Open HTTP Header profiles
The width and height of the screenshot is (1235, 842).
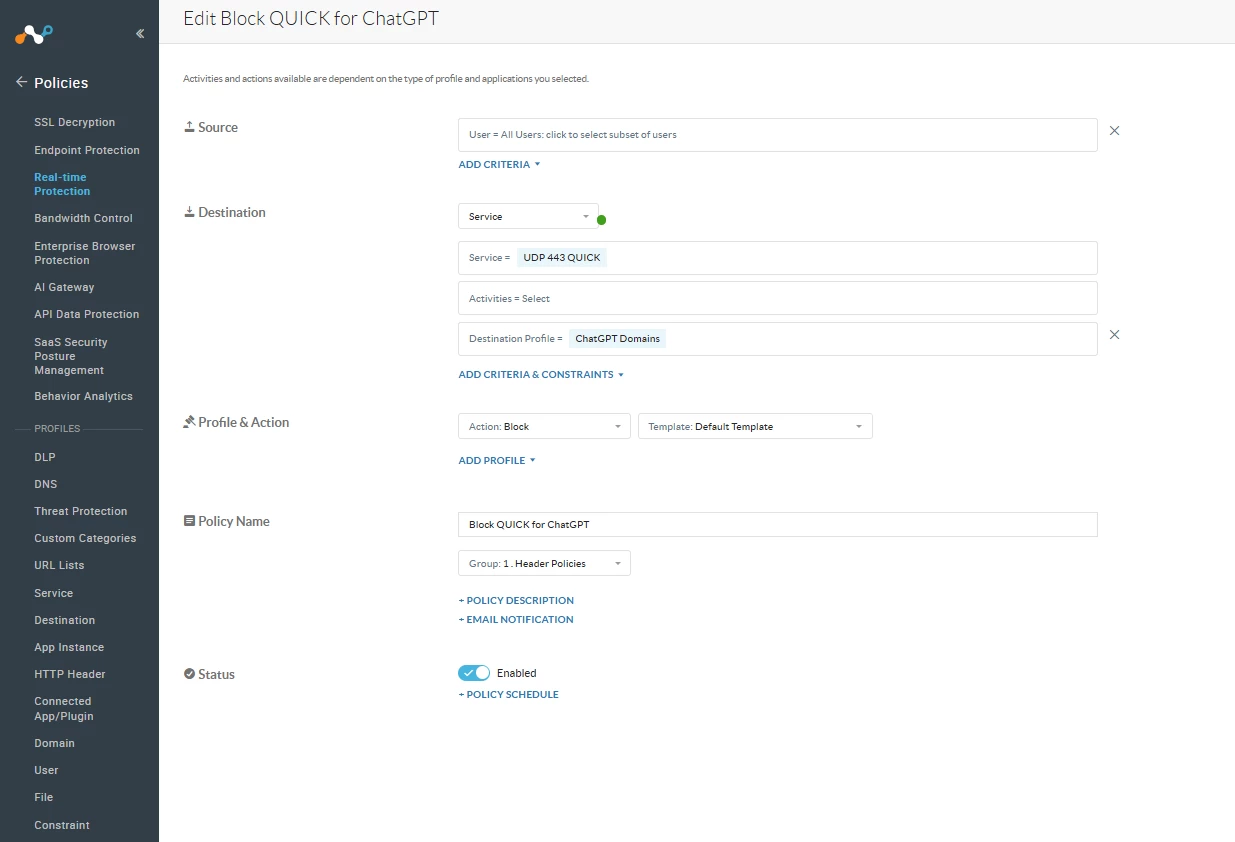pos(70,674)
